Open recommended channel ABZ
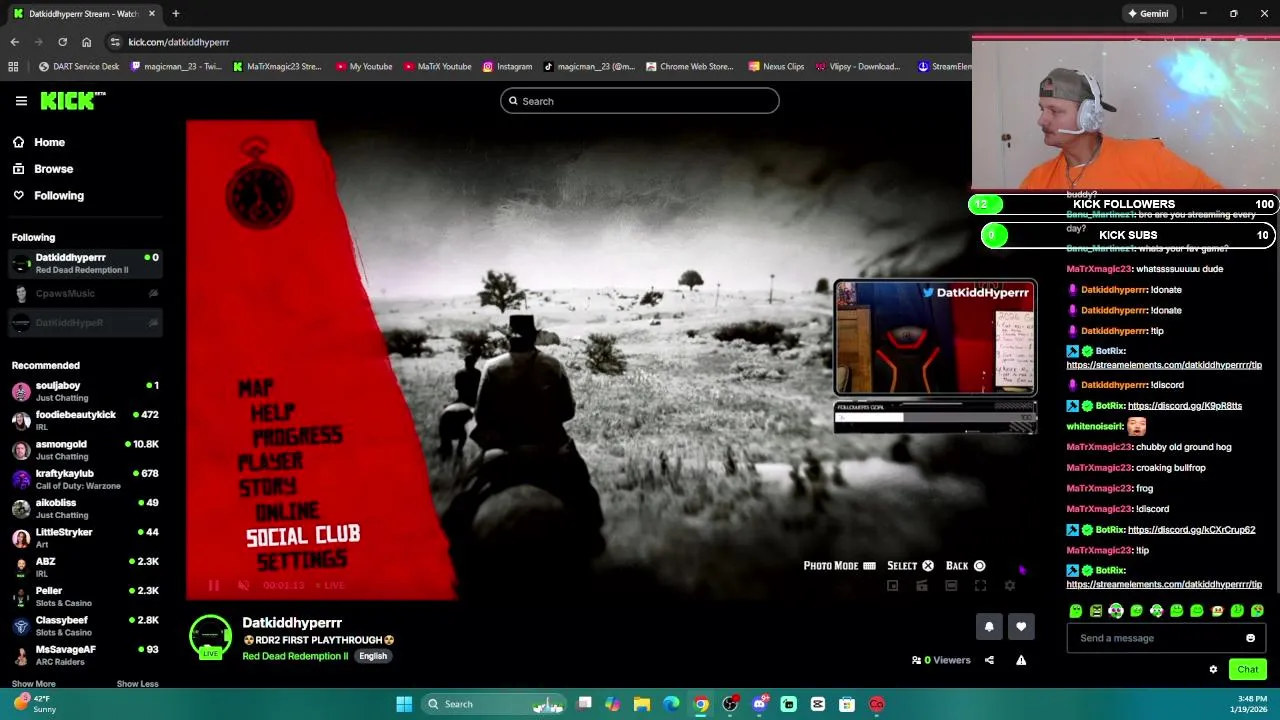 85,567
